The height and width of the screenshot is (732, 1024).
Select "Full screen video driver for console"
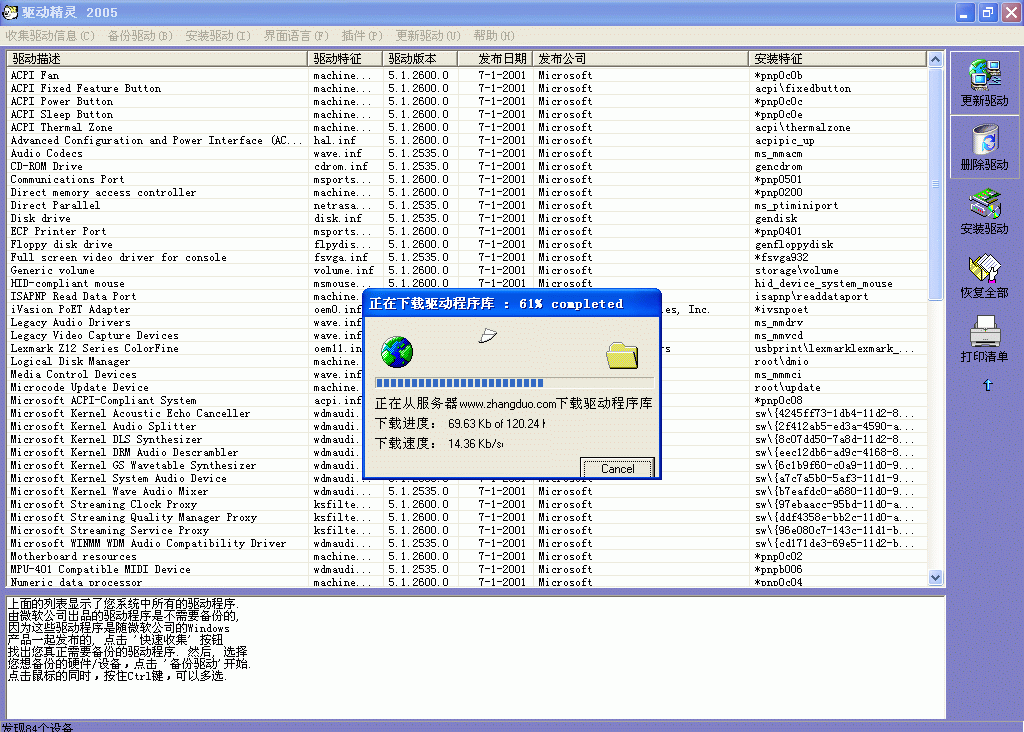point(467,257)
